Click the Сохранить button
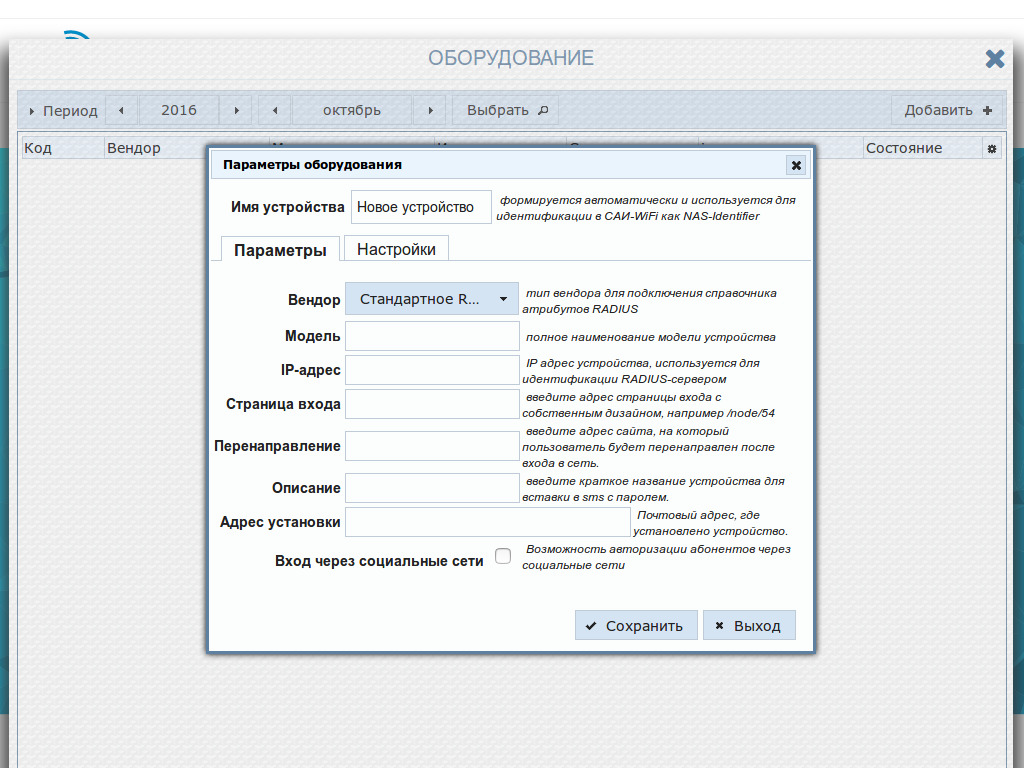Screen dimensions: 1024x768 point(636,624)
